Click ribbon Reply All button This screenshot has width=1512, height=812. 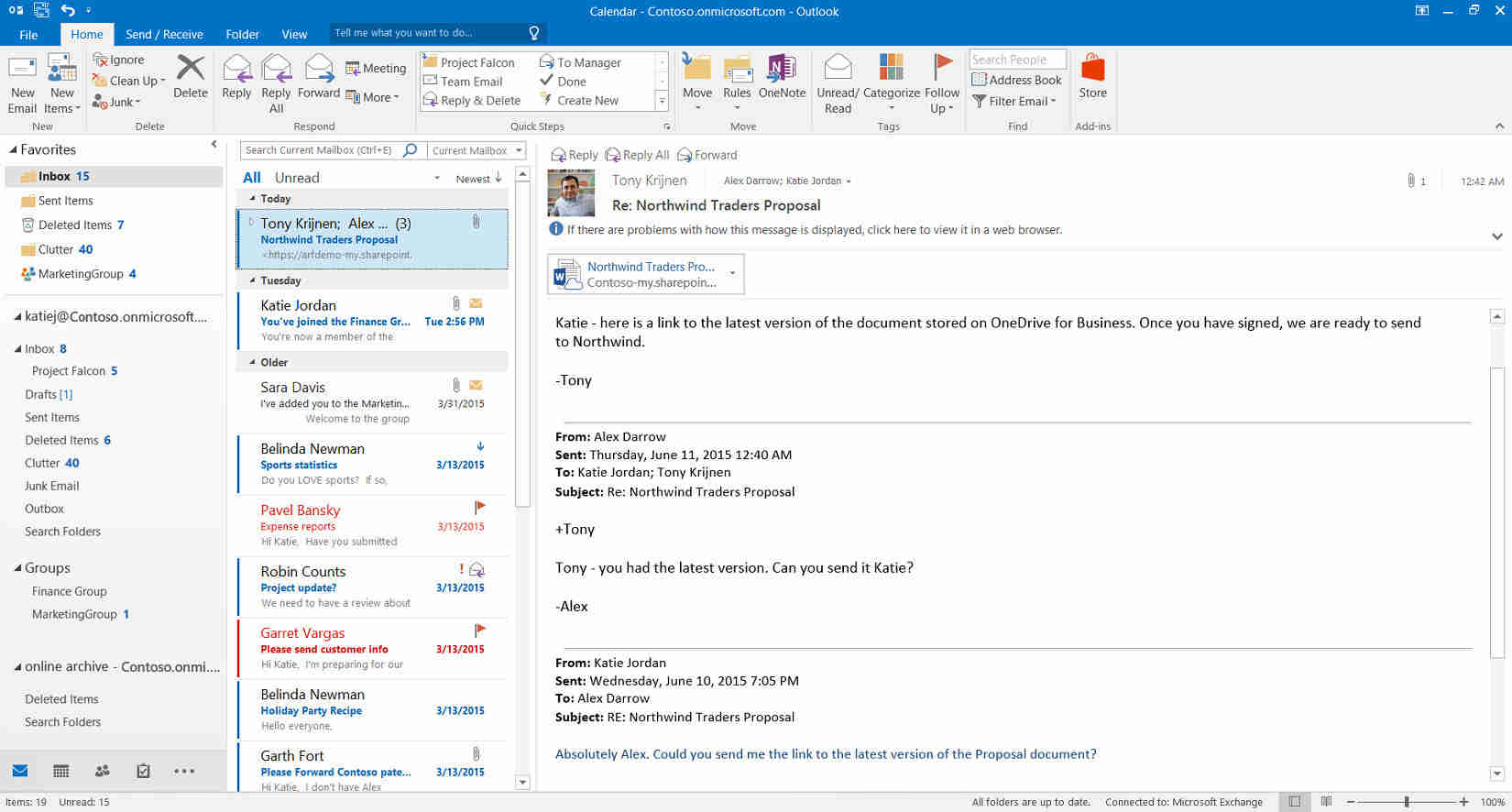[276, 83]
